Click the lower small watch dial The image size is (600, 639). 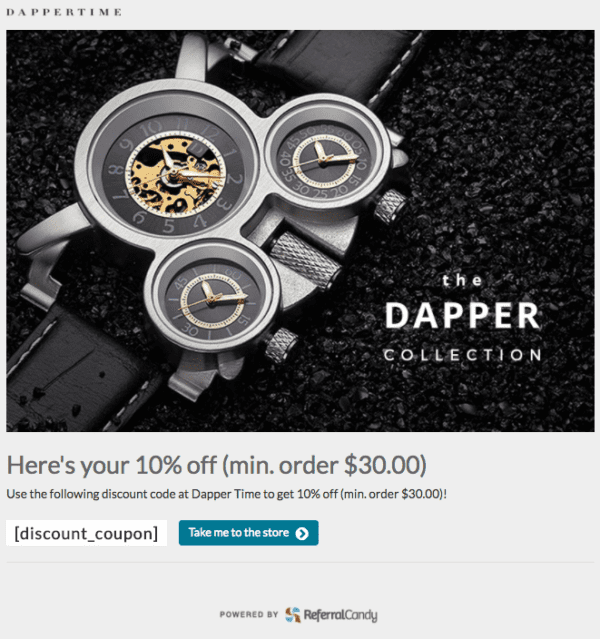click(212, 300)
